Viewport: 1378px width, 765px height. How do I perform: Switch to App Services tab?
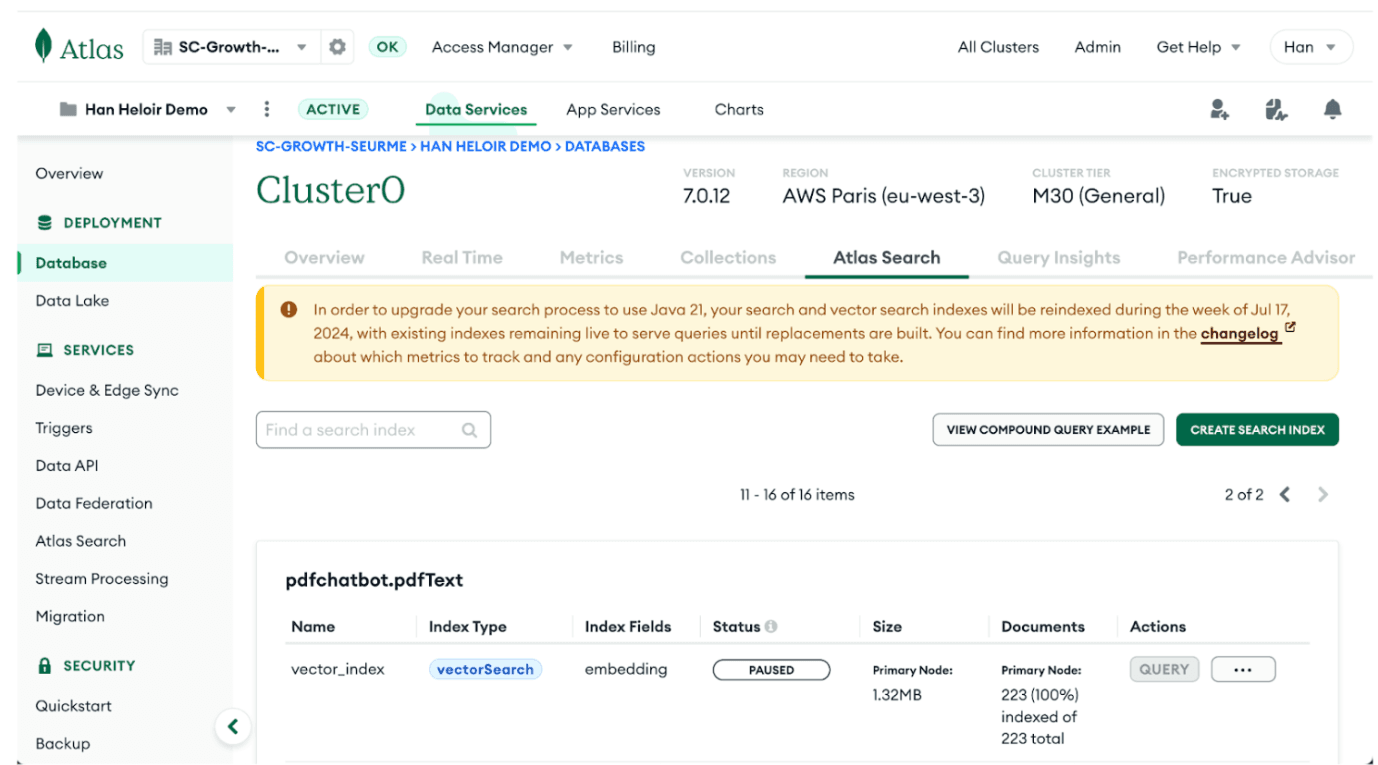click(613, 110)
